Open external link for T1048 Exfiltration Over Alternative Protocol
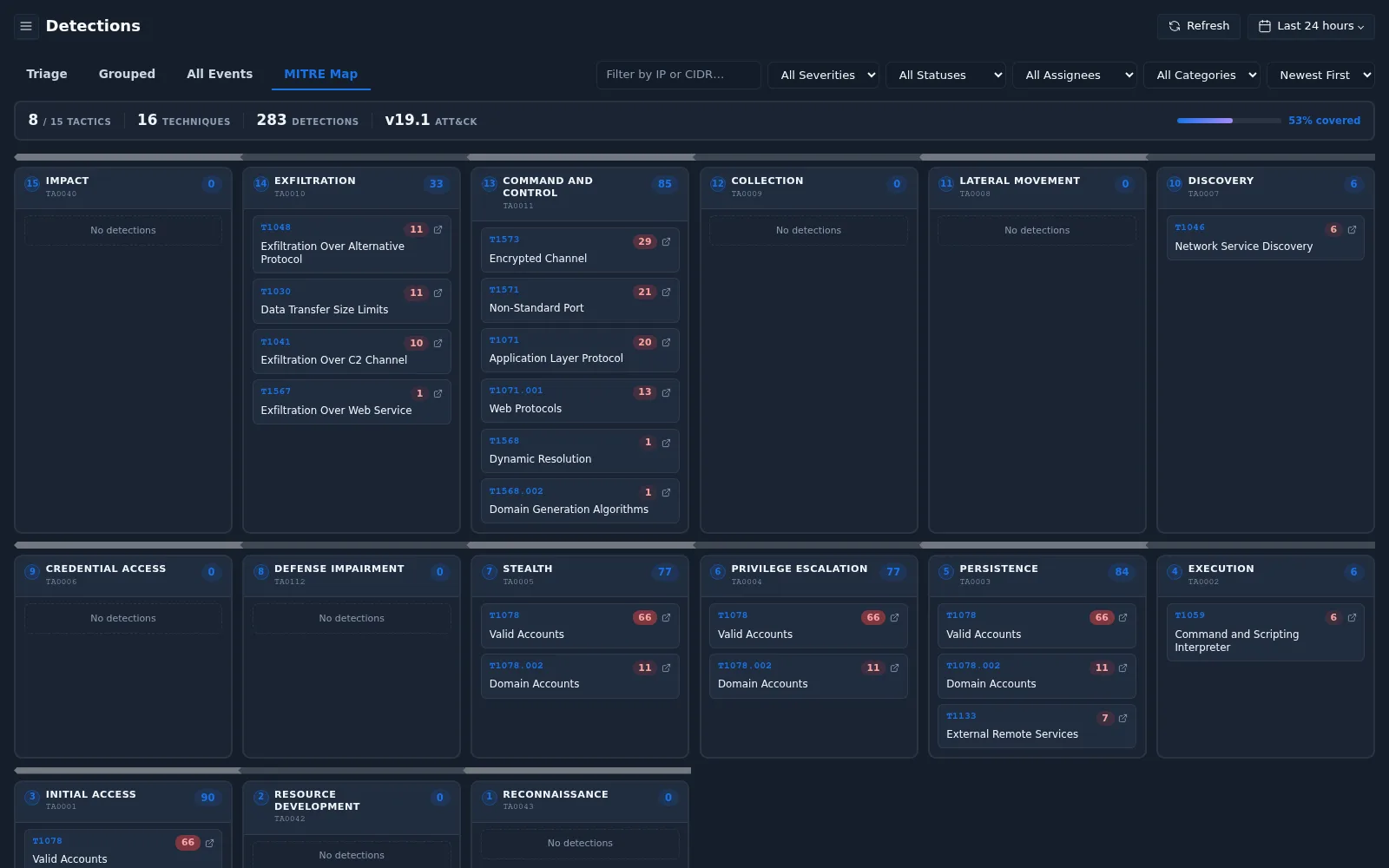 438,230
